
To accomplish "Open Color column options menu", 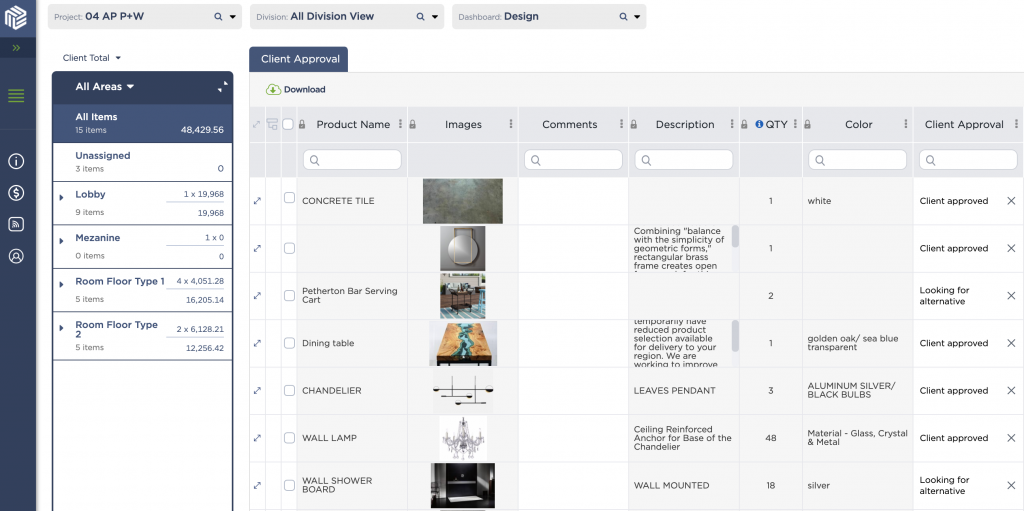I will point(906,124).
